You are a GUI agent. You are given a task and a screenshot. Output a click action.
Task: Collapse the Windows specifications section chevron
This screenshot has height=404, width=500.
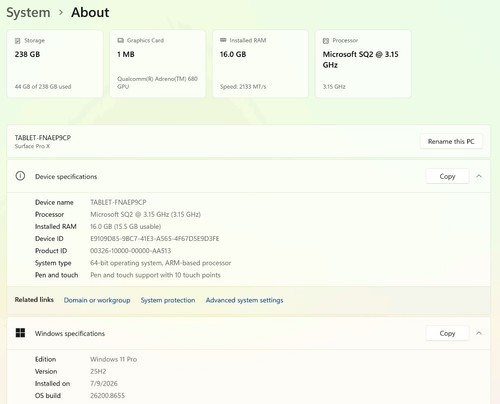tap(479, 333)
